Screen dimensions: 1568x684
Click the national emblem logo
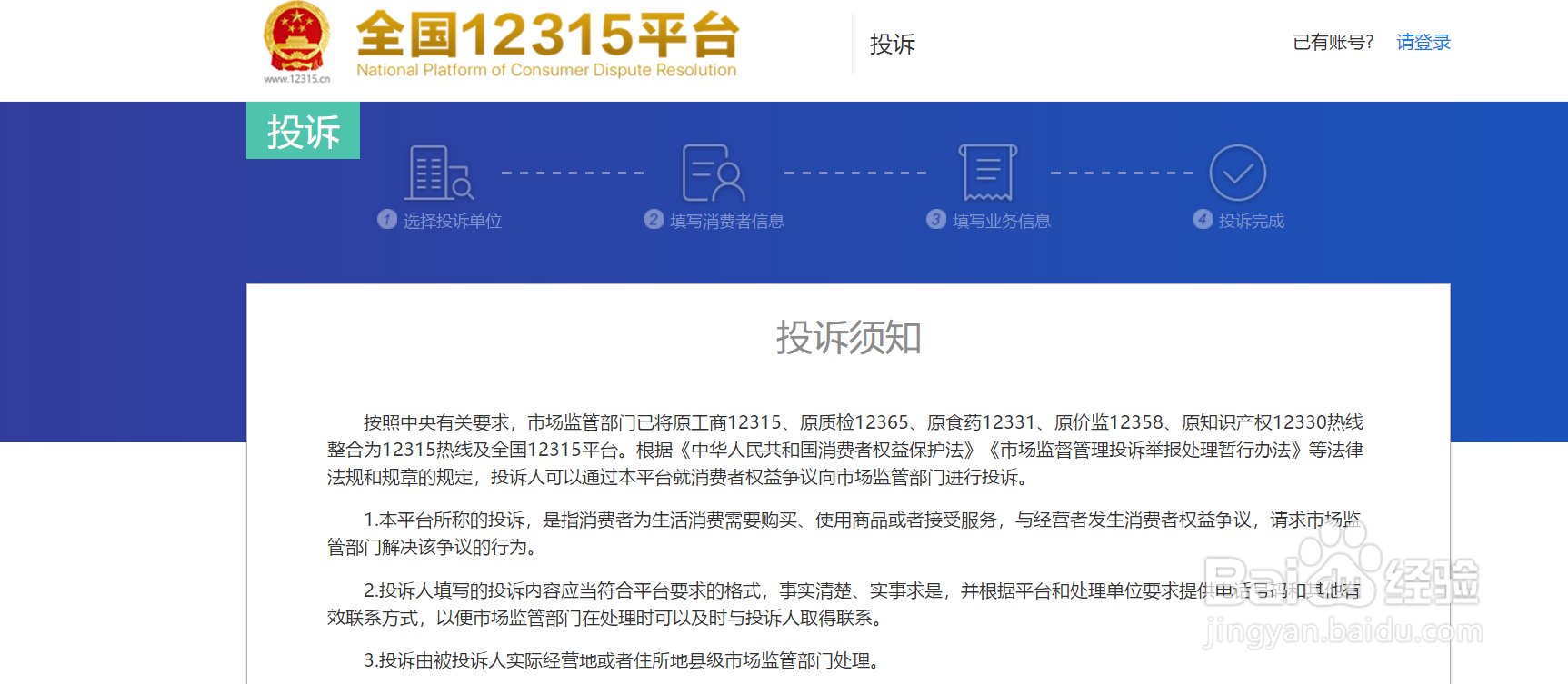(x=296, y=37)
